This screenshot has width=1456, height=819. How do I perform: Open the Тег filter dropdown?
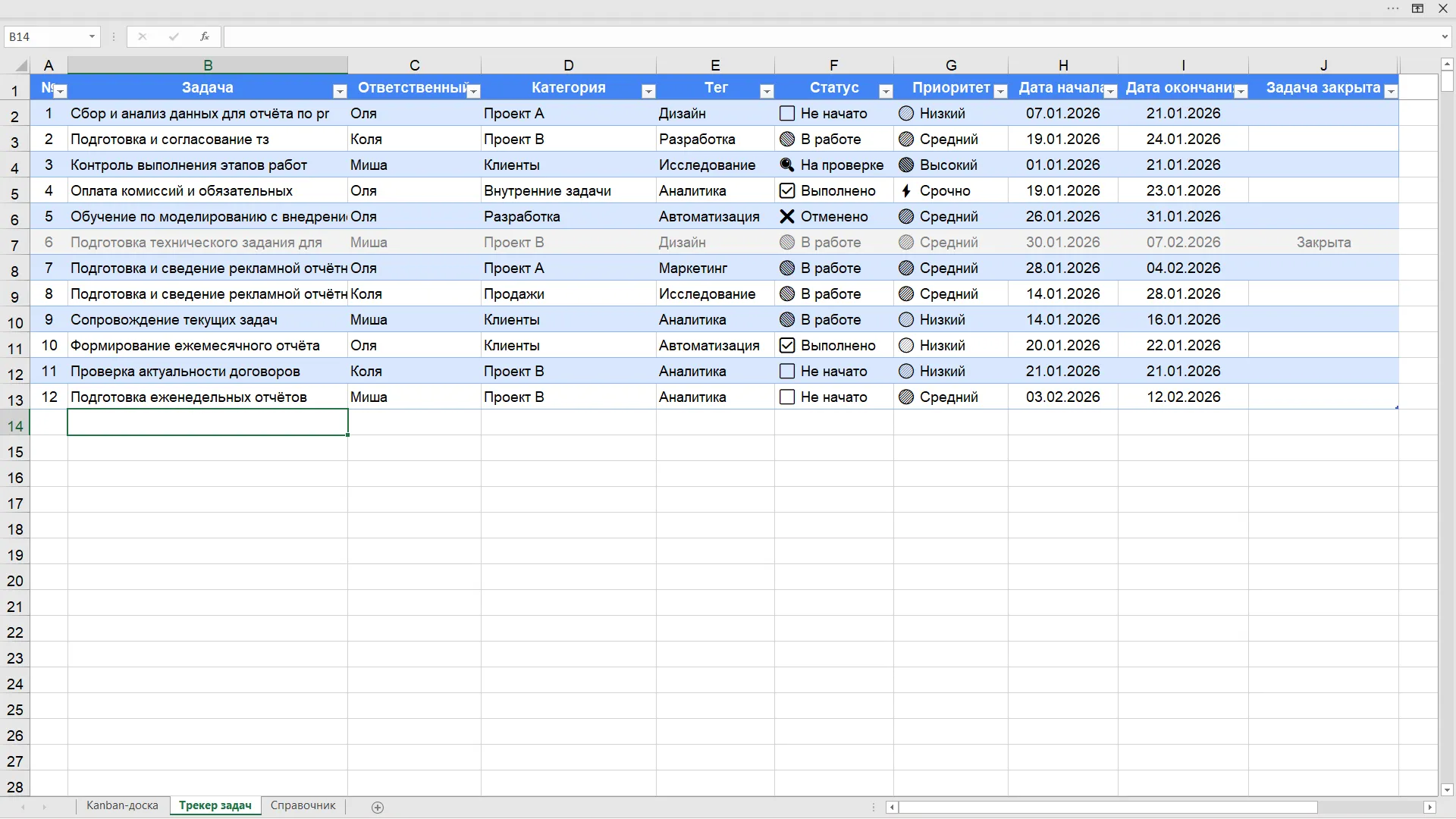[767, 92]
